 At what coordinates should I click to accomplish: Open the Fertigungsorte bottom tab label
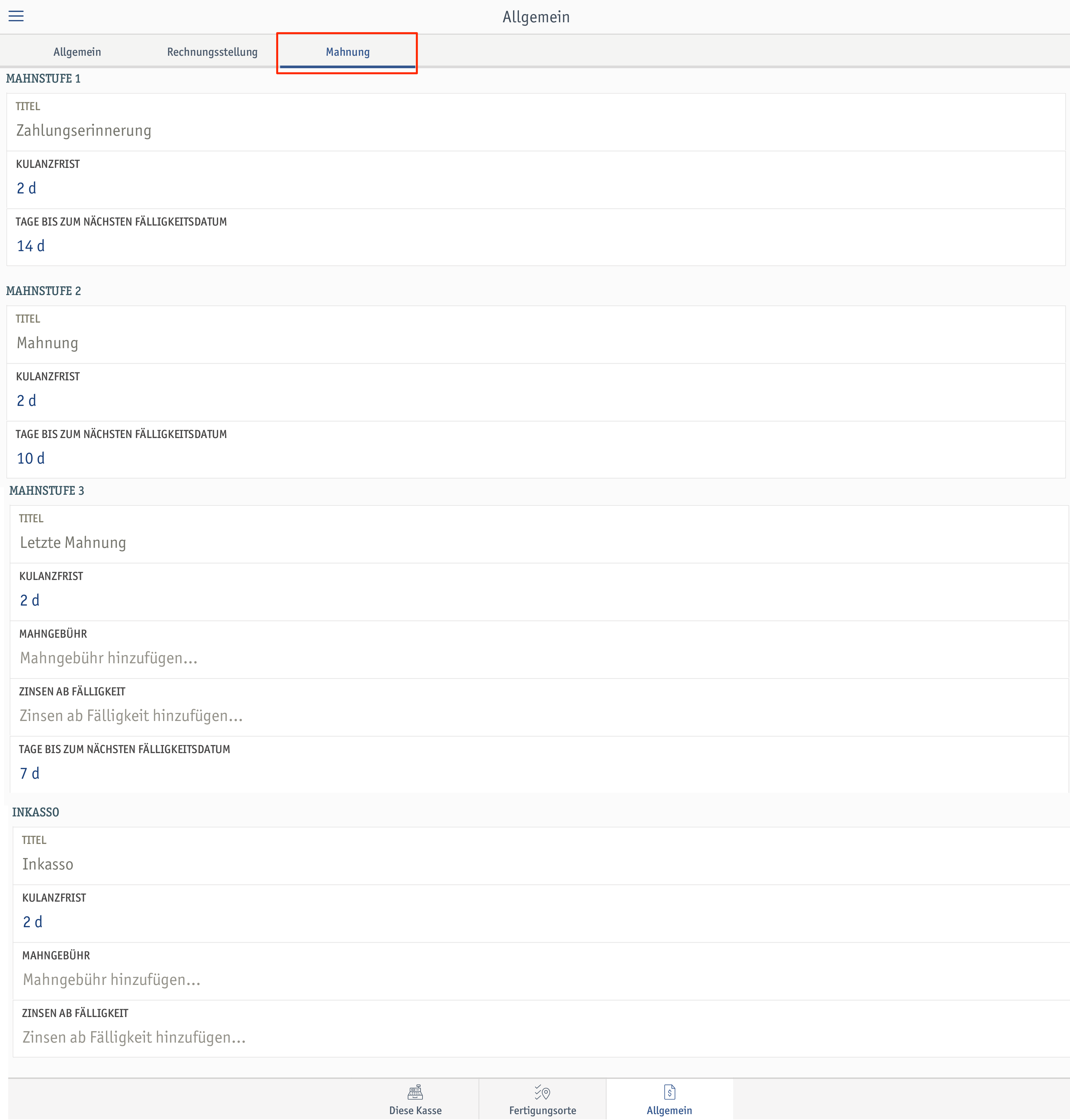pos(543,1110)
